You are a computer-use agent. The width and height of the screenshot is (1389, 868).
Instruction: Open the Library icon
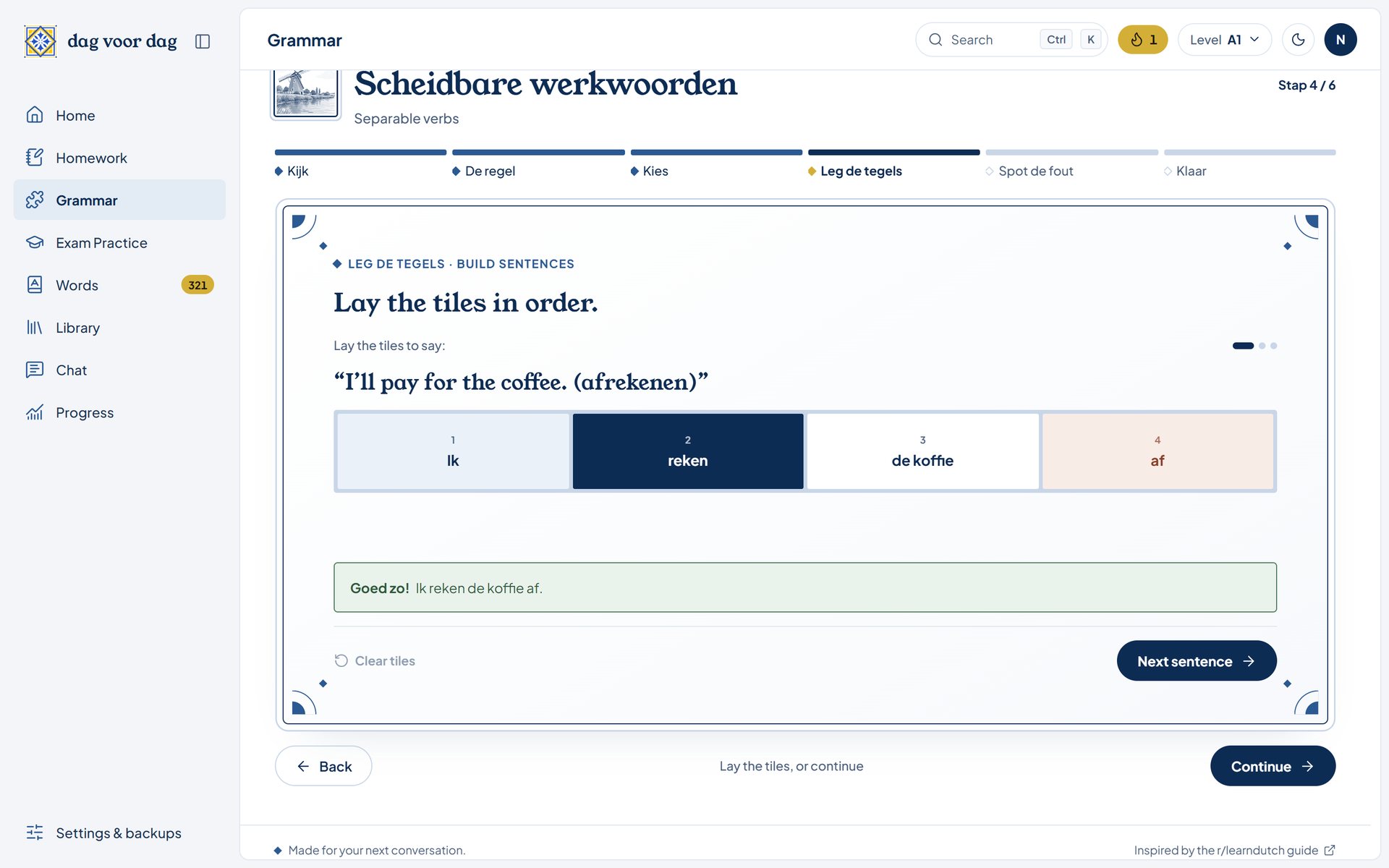coord(34,328)
